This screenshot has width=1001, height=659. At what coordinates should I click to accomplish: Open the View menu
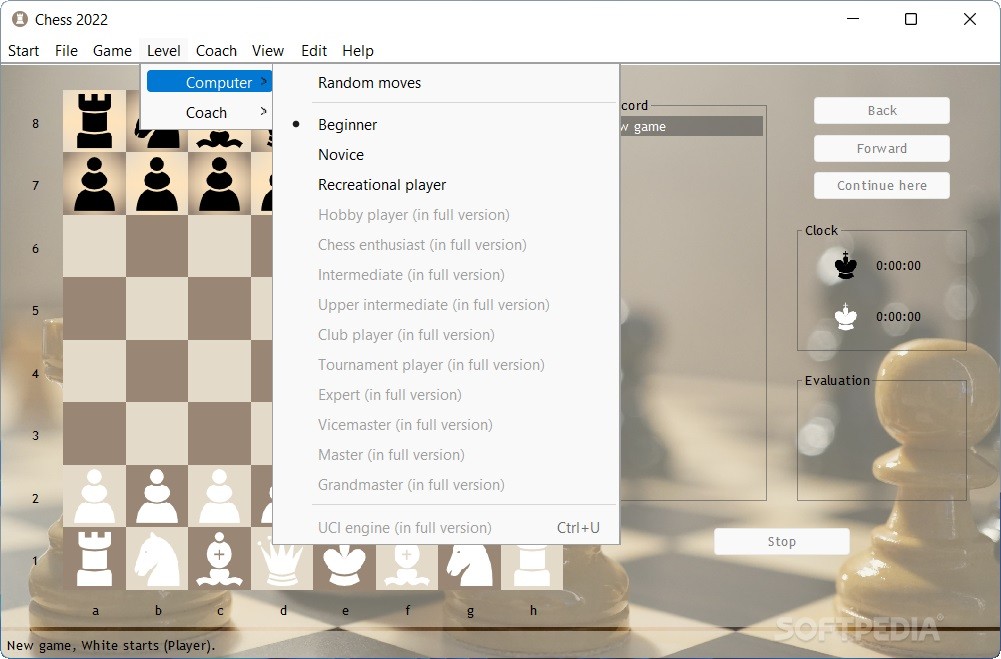[267, 50]
